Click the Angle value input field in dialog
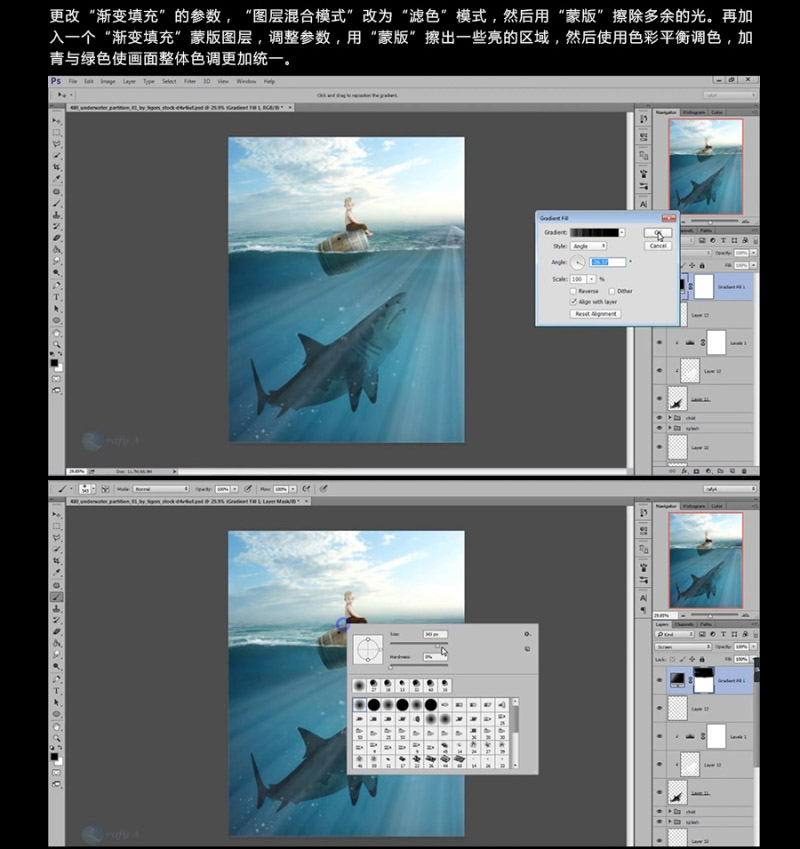The width and height of the screenshot is (800, 849). click(x=608, y=263)
